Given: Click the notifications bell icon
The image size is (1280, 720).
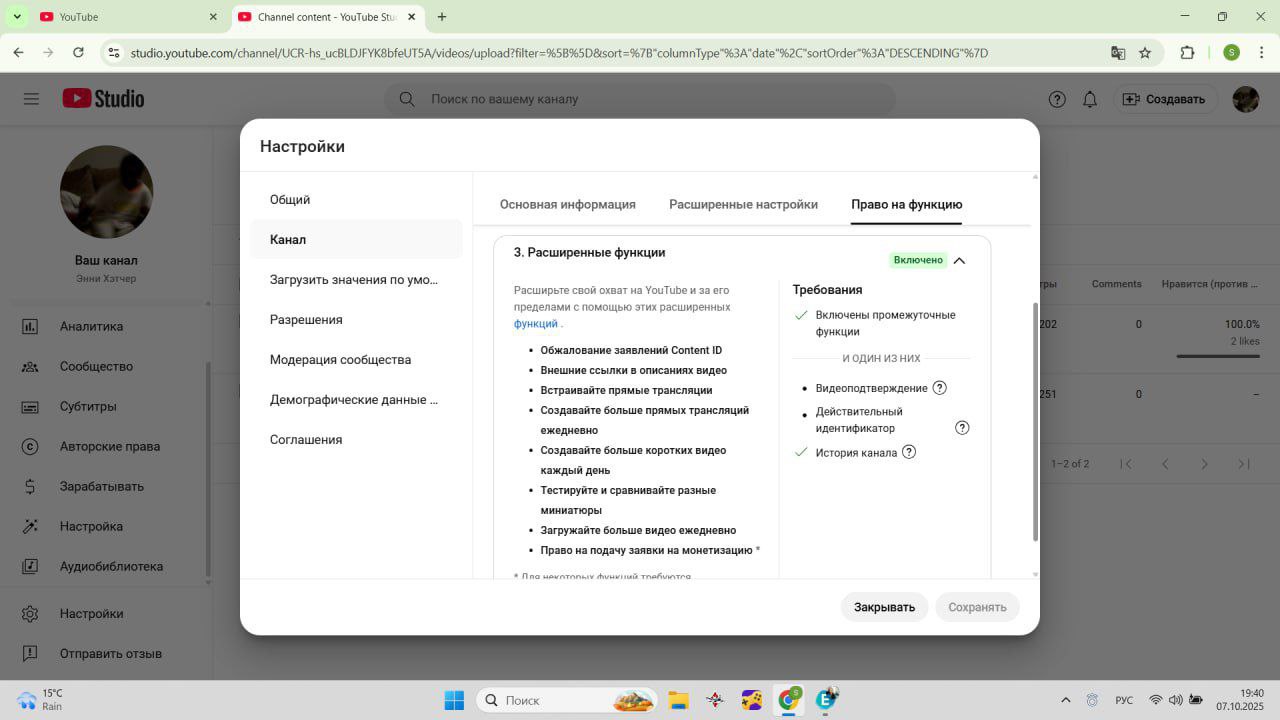Looking at the screenshot, I should point(1090,99).
